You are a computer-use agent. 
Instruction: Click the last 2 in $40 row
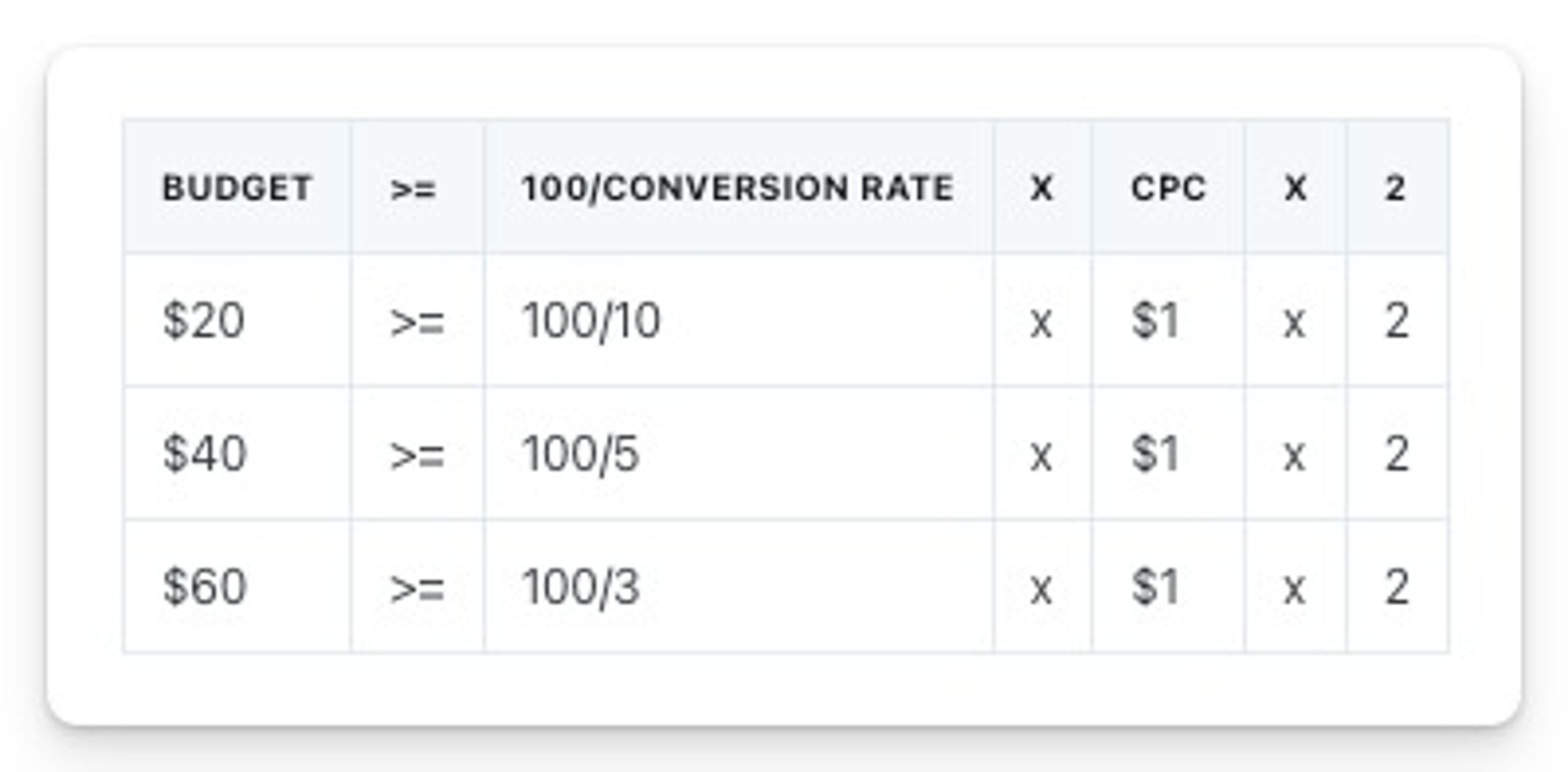tap(1397, 454)
